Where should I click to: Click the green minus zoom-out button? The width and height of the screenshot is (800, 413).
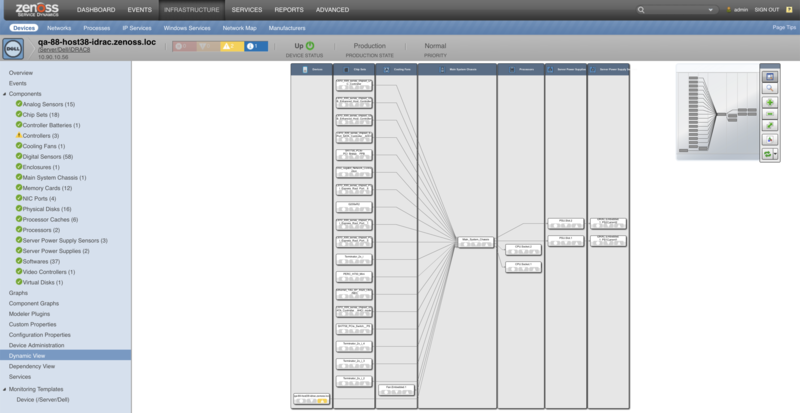click(x=770, y=114)
